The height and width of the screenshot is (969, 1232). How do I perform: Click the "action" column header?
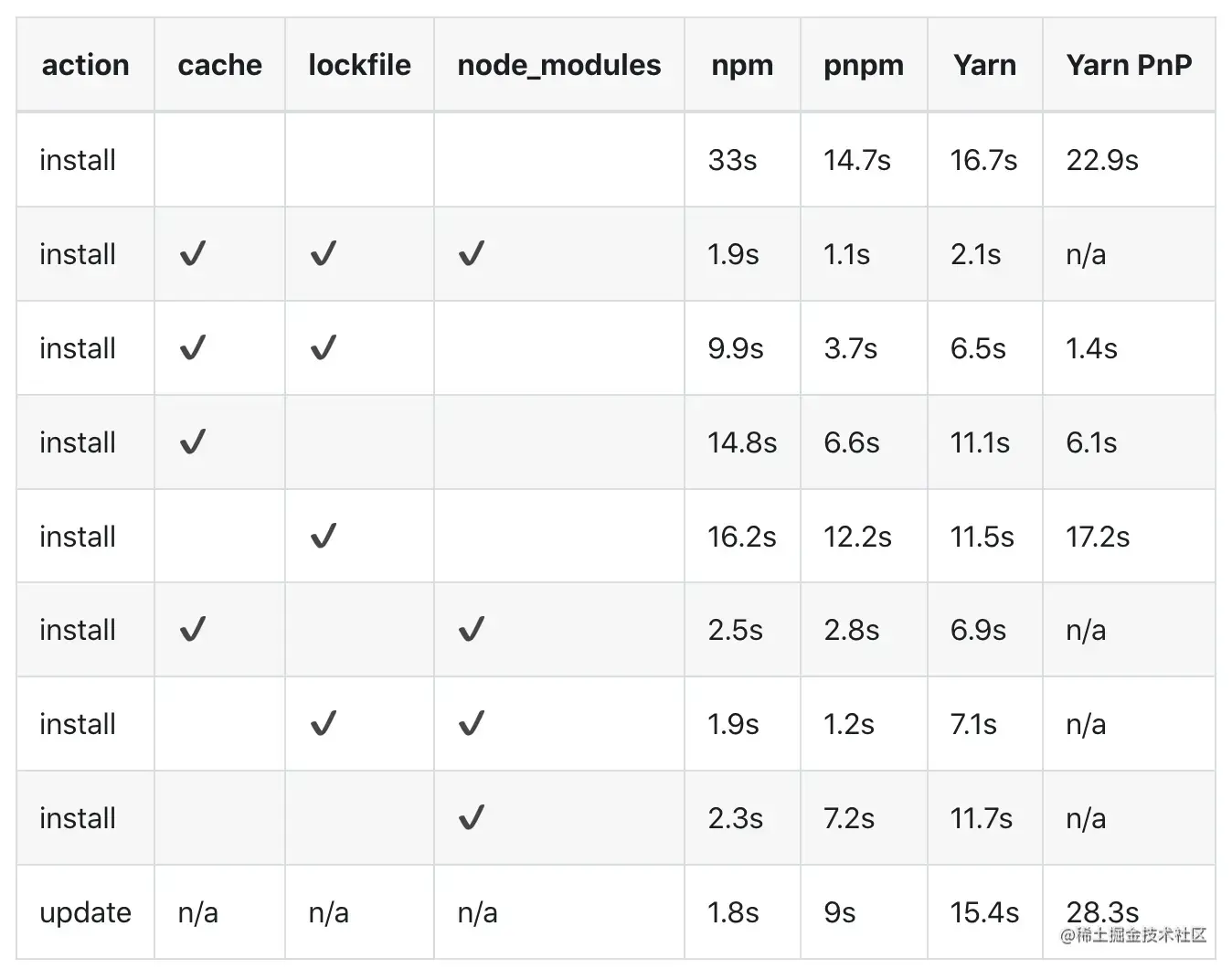[x=86, y=65]
